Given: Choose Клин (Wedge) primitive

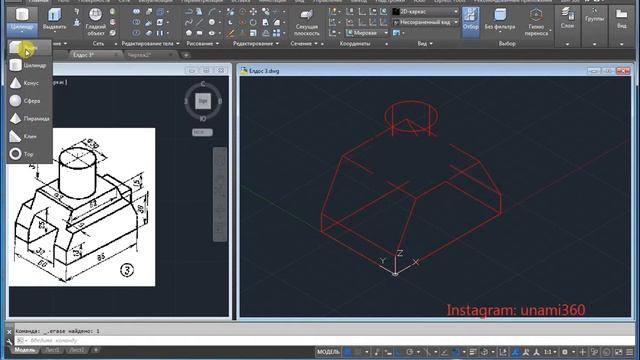Looking at the screenshot, I should click(x=29, y=136).
